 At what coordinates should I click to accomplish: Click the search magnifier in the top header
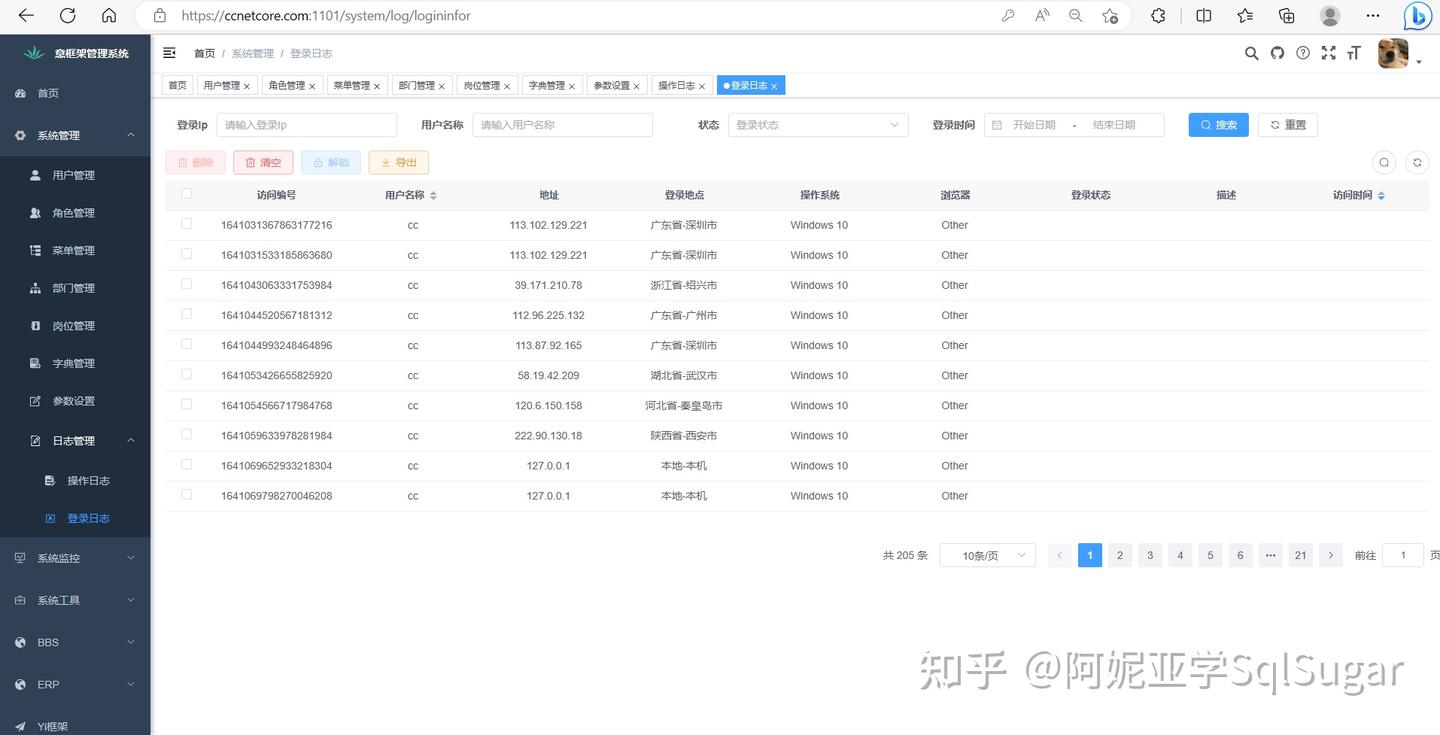click(1251, 53)
